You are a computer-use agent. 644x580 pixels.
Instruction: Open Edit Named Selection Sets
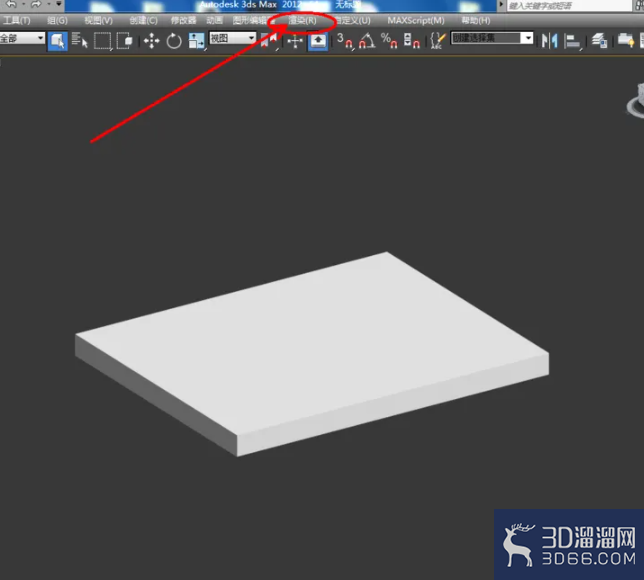pos(438,41)
